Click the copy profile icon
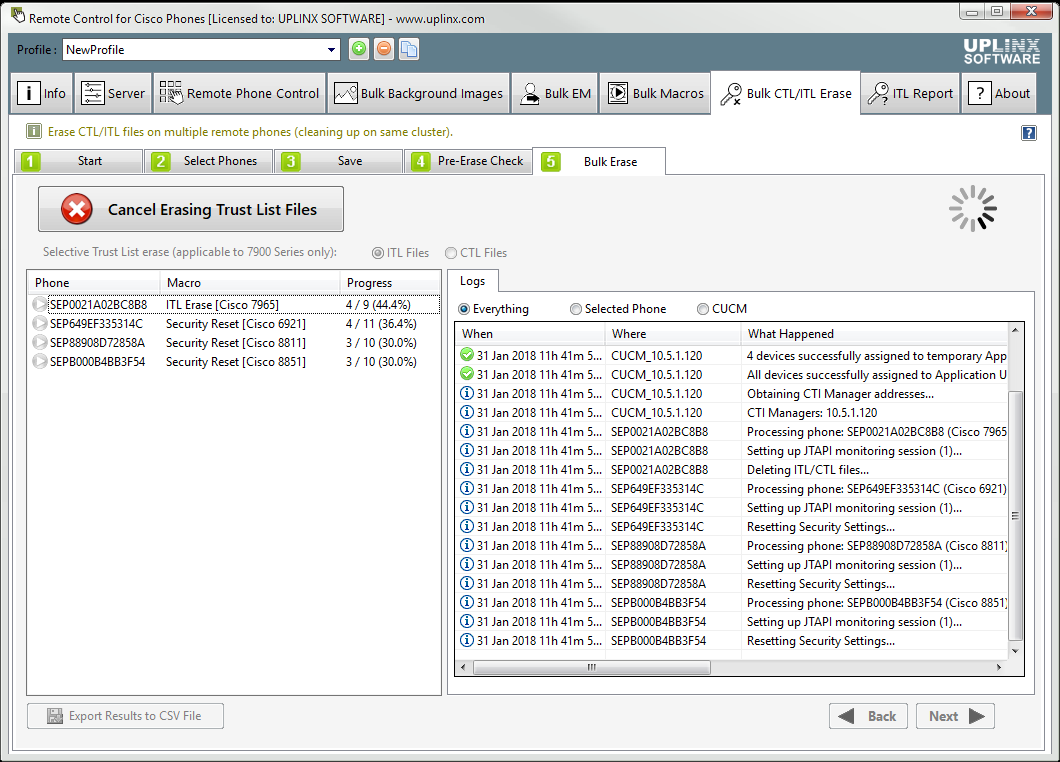 tap(409, 49)
